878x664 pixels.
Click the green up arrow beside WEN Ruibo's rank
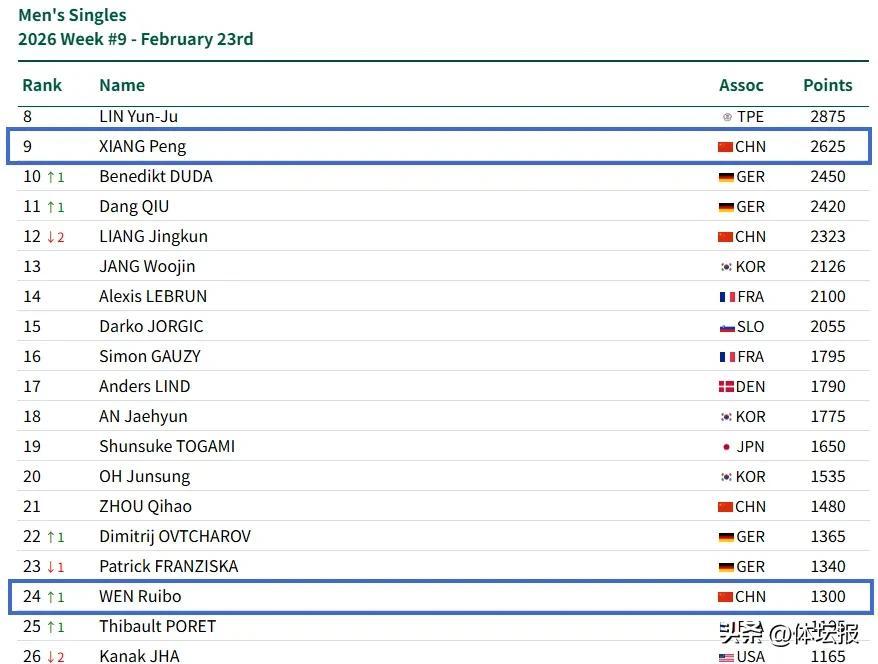click(x=51, y=597)
